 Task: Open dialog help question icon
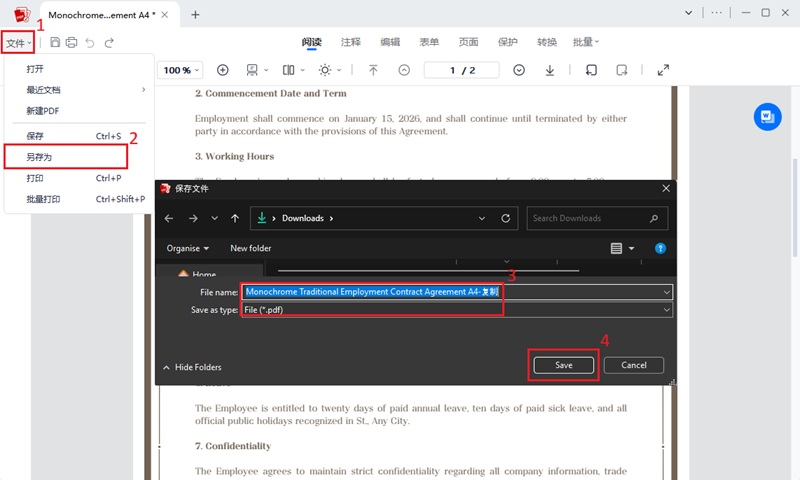point(660,248)
